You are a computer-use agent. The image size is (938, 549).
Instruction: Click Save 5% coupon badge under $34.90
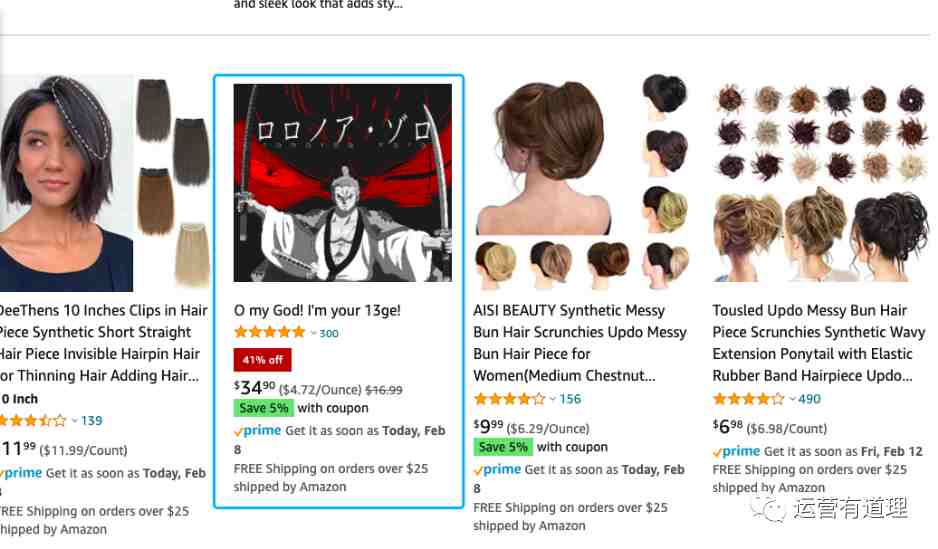click(x=263, y=408)
